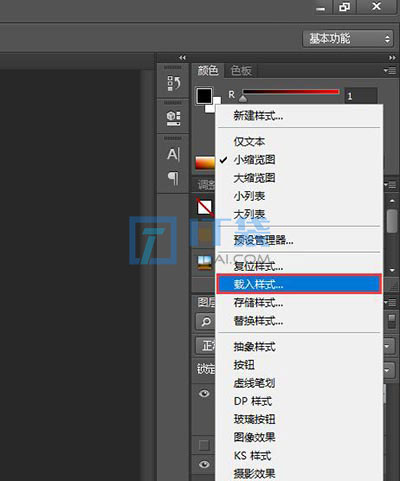Screen dimensions: 400x481
Task: Load the 按钮 style set
Action: point(299,365)
